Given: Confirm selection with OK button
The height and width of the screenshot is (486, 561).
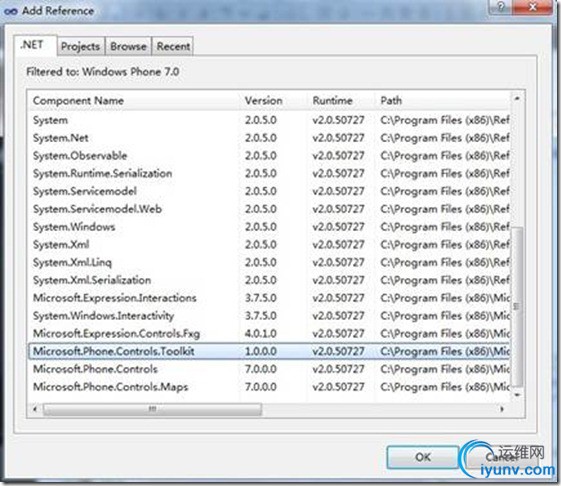Looking at the screenshot, I should (422, 457).
